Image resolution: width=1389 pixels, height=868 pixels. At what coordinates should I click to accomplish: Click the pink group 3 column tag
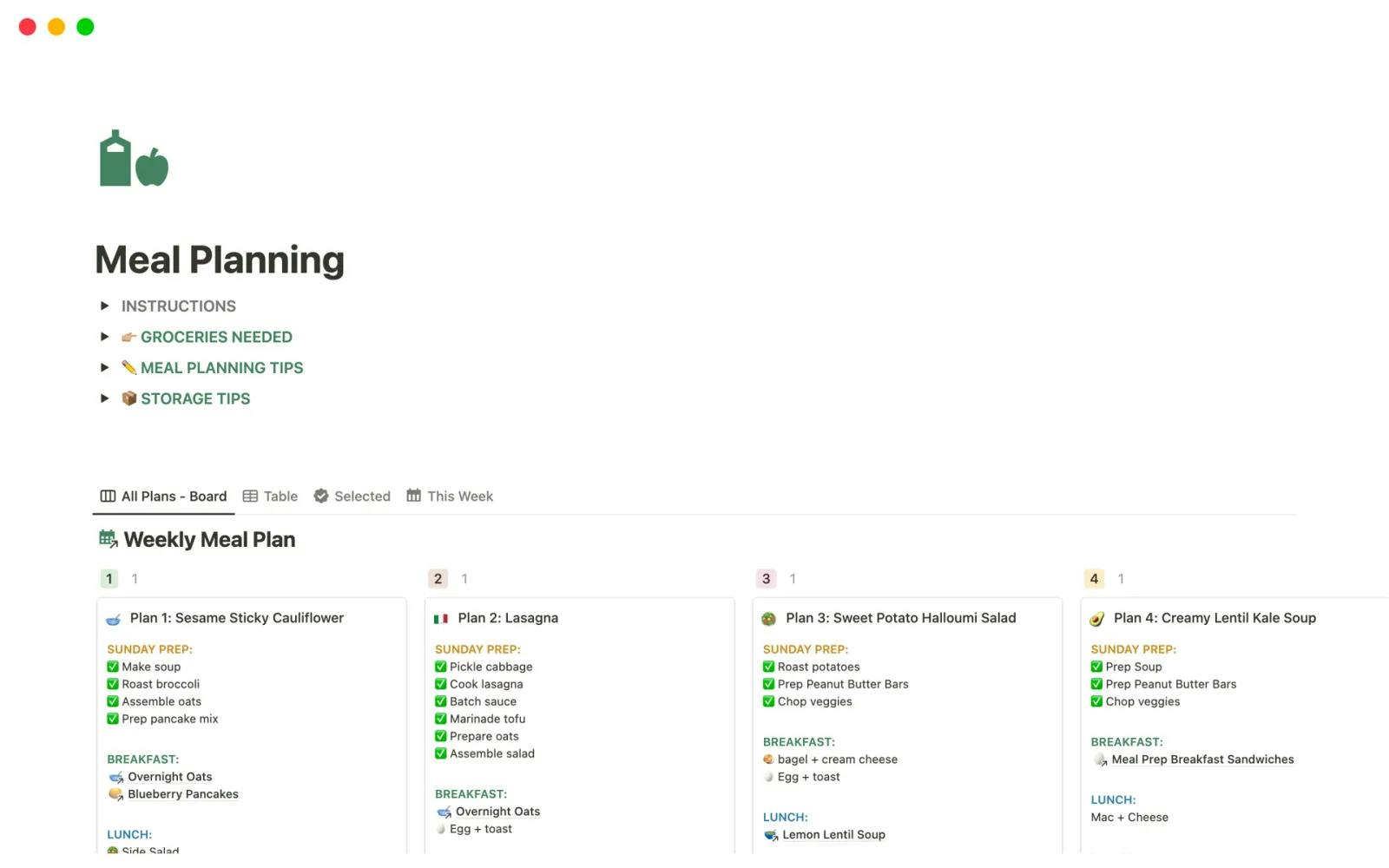coord(766,579)
